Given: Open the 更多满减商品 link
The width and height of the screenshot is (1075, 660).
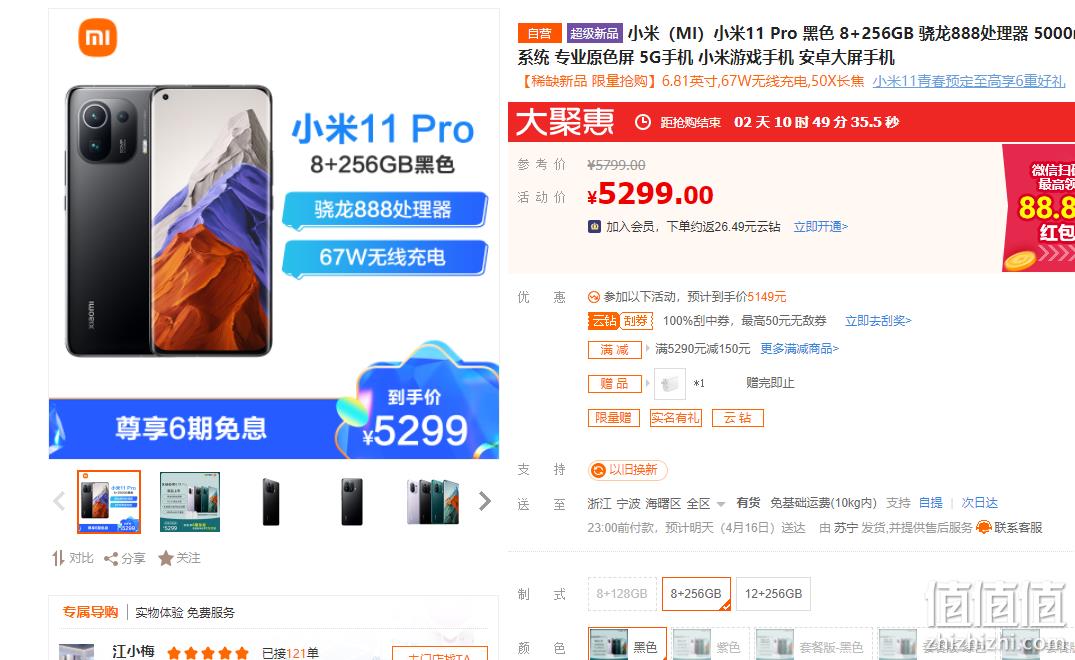Looking at the screenshot, I should pos(799,349).
